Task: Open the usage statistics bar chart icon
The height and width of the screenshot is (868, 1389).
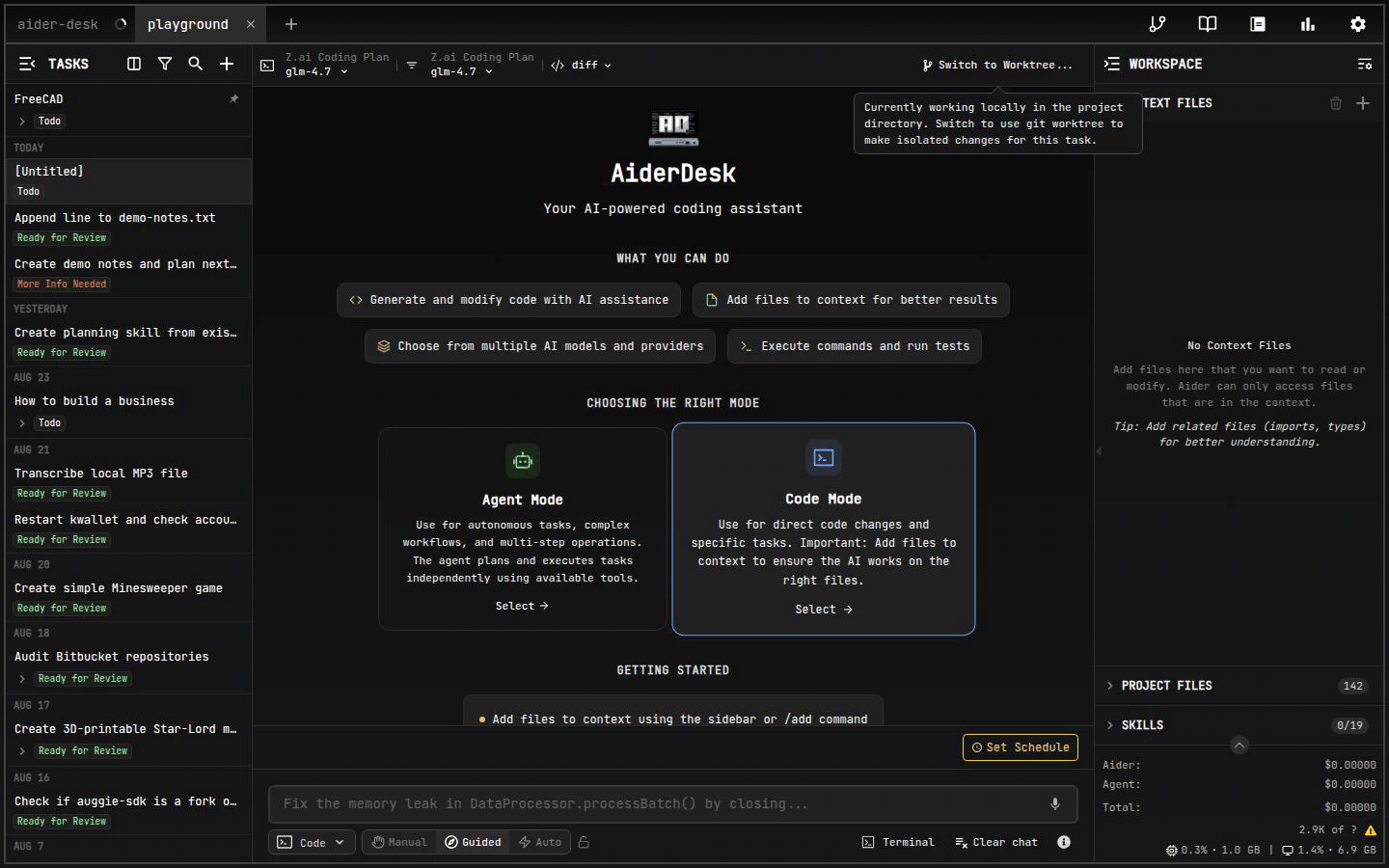Action: tap(1308, 24)
